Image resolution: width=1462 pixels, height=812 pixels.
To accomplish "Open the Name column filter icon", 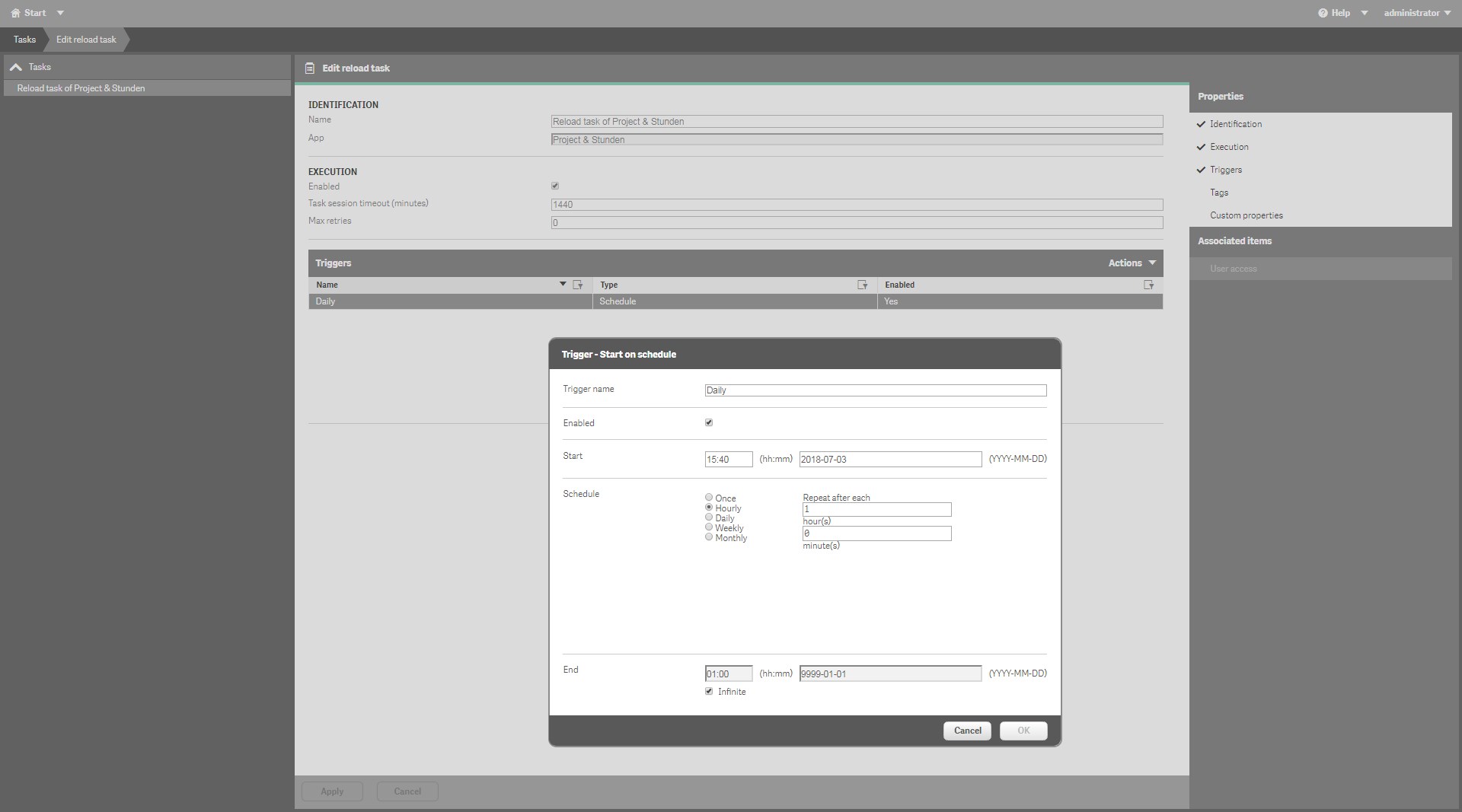I will tap(578, 285).
